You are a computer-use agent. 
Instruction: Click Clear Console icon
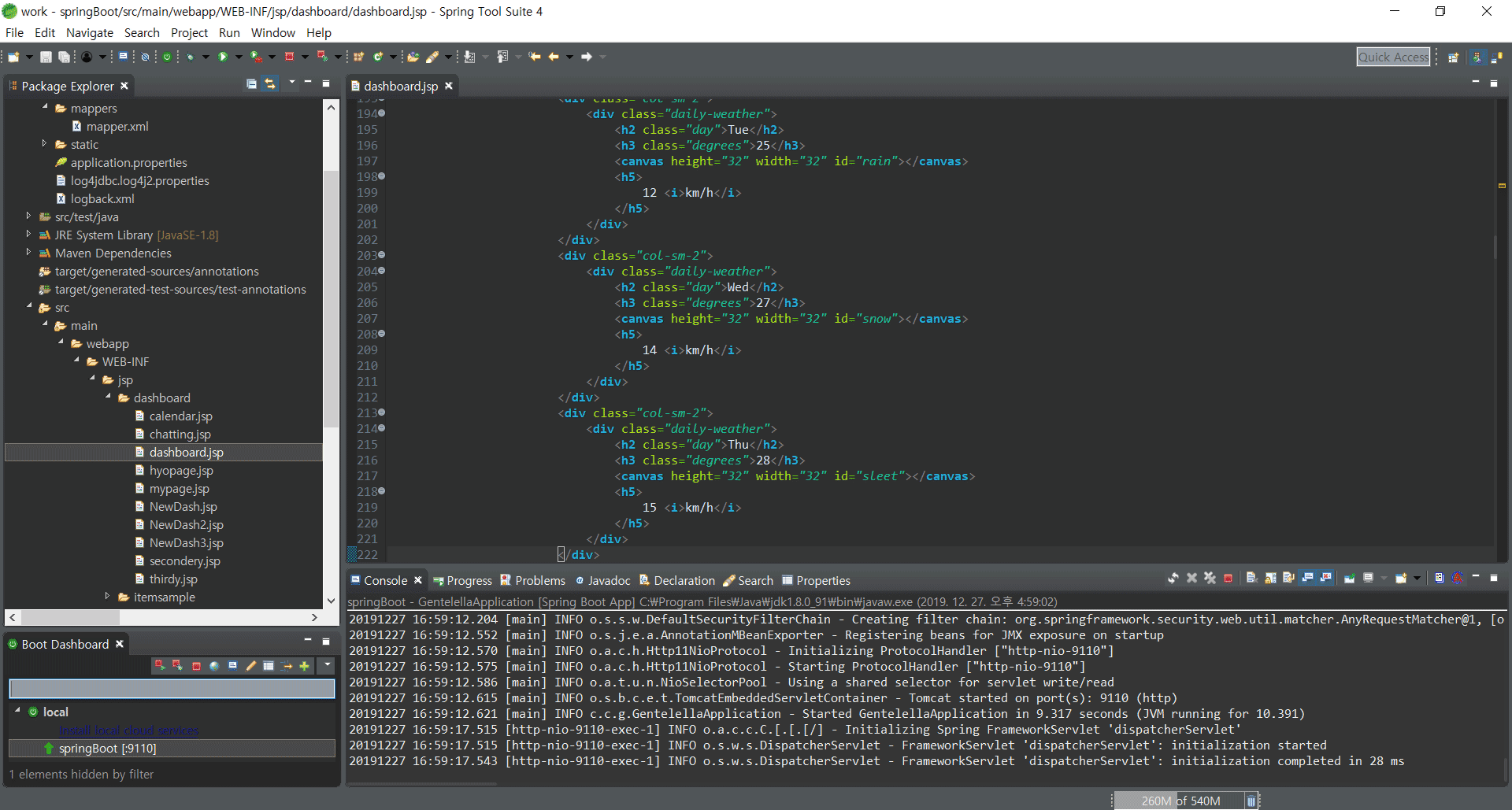pyautogui.click(x=1252, y=579)
